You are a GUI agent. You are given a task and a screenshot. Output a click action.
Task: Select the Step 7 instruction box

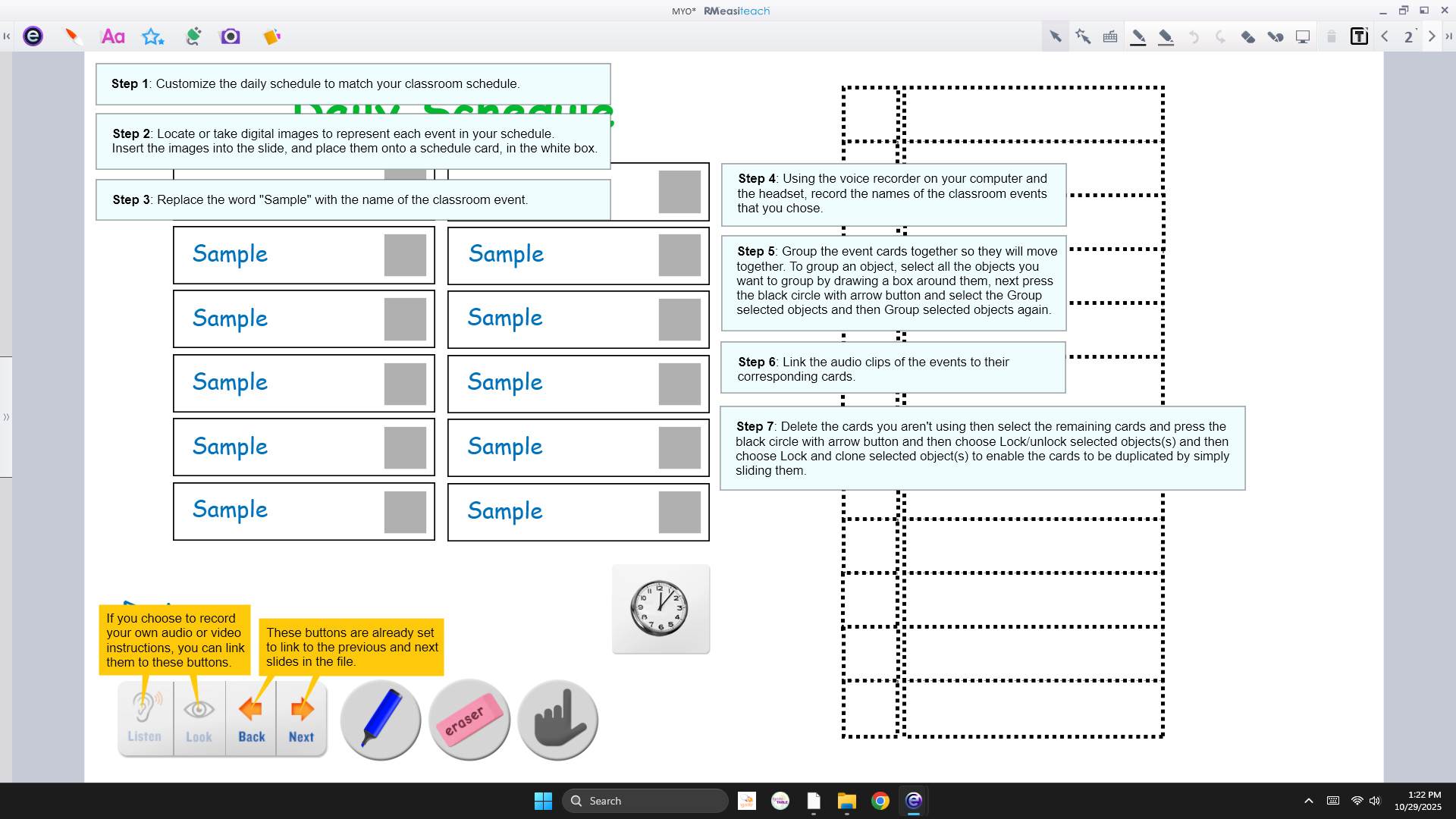pos(982,448)
